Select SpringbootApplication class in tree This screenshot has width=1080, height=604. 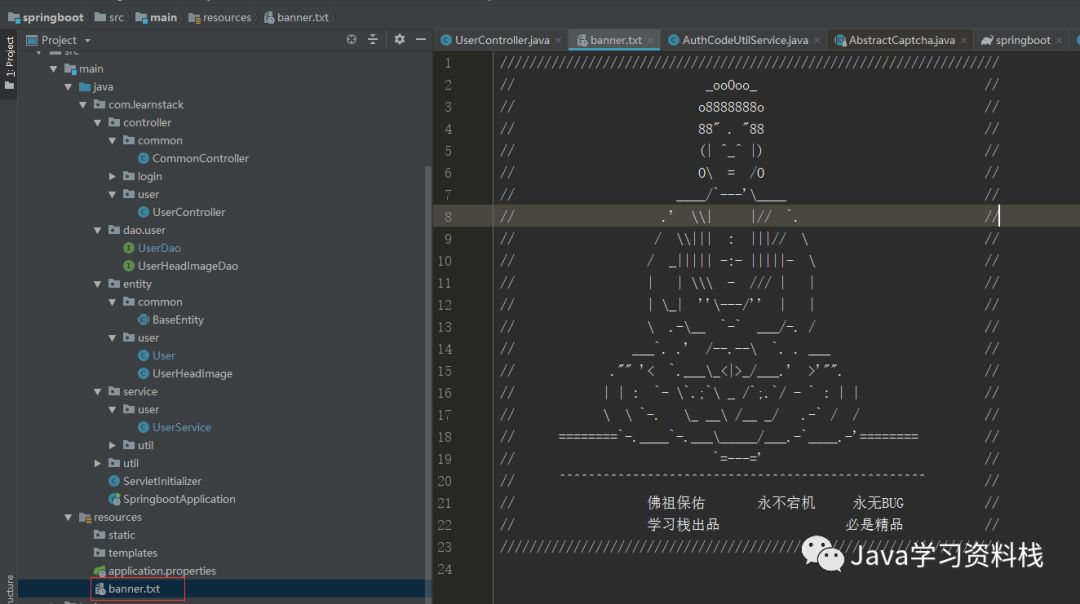coord(179,499)
